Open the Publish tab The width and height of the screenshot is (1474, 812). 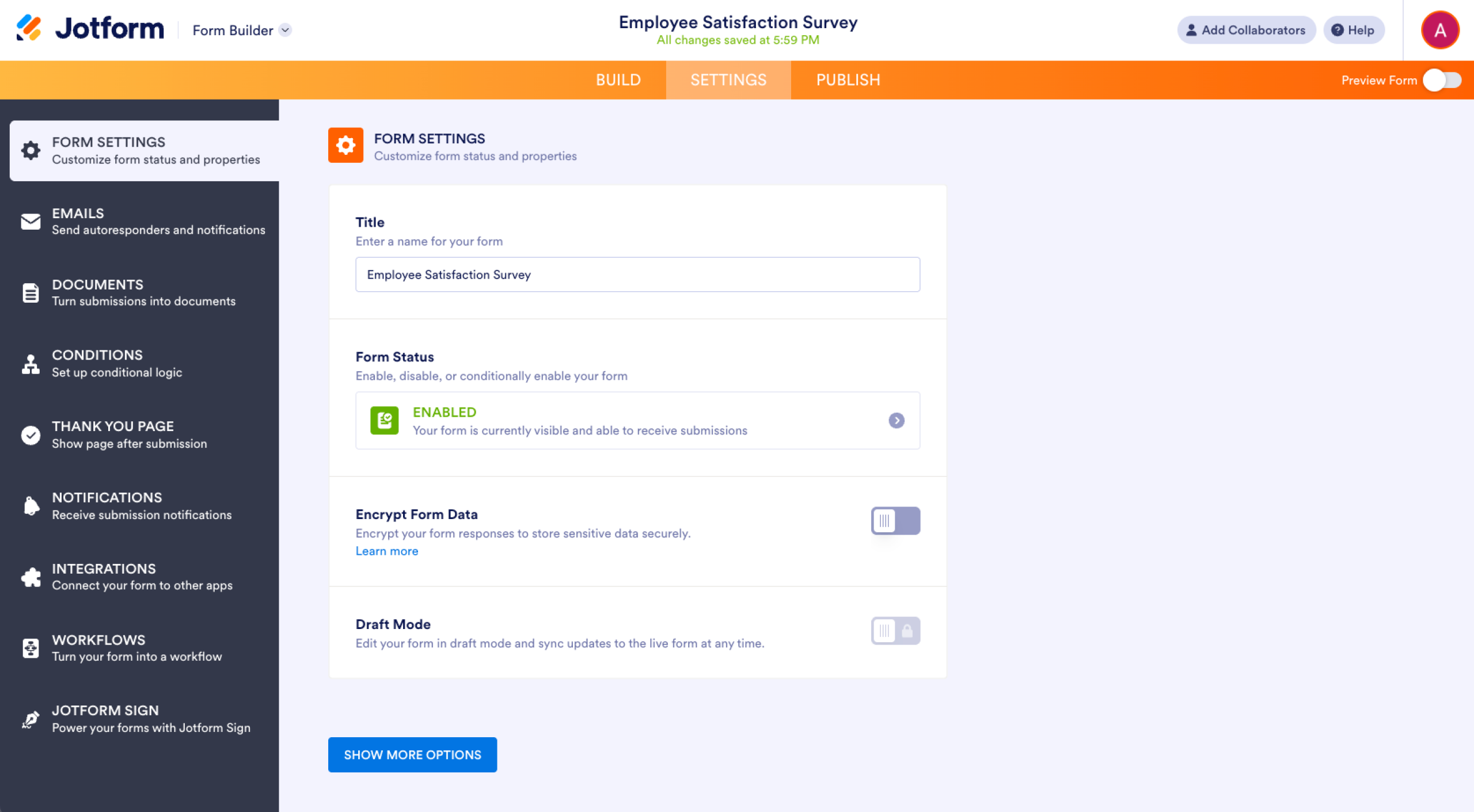(848, 79)
